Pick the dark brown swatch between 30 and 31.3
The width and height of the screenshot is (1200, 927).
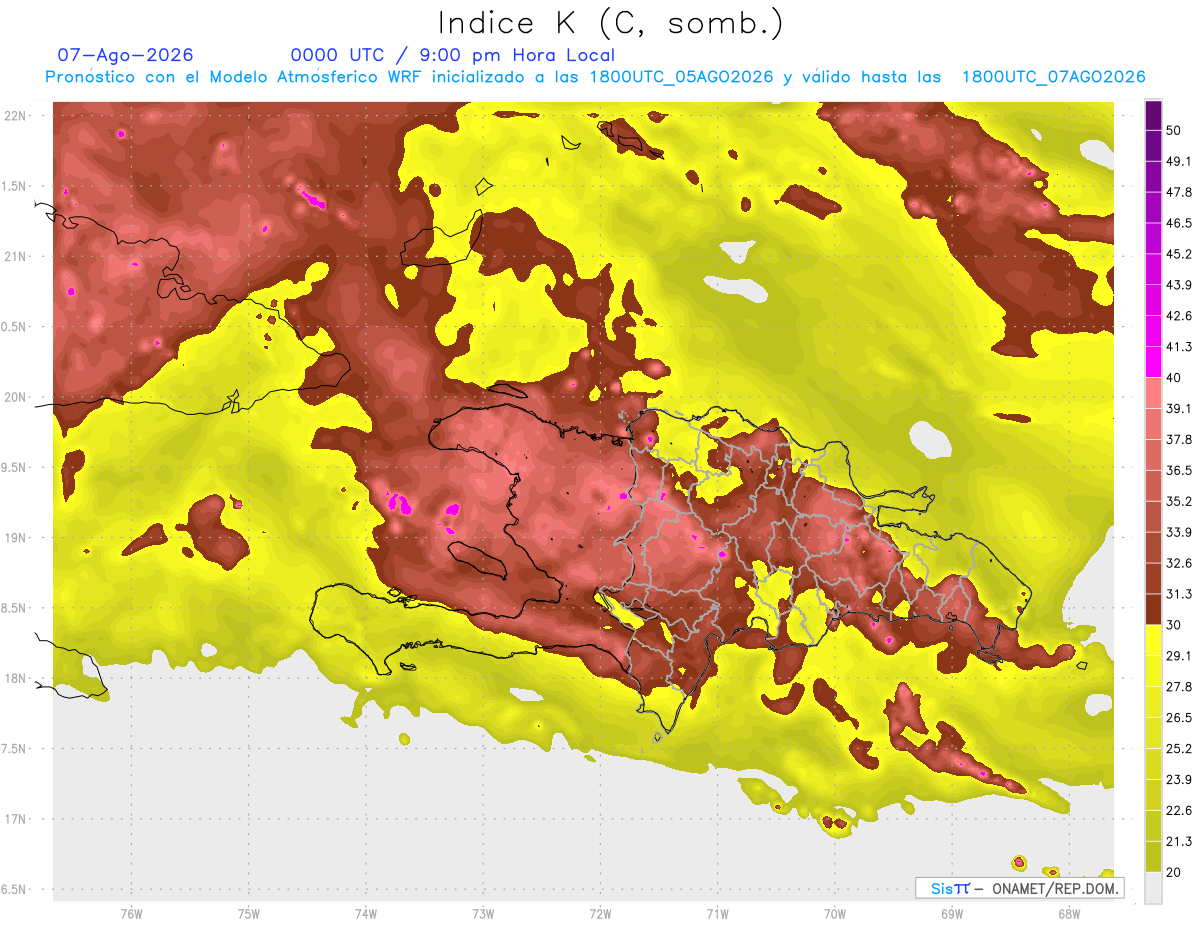coord(1153,609)
